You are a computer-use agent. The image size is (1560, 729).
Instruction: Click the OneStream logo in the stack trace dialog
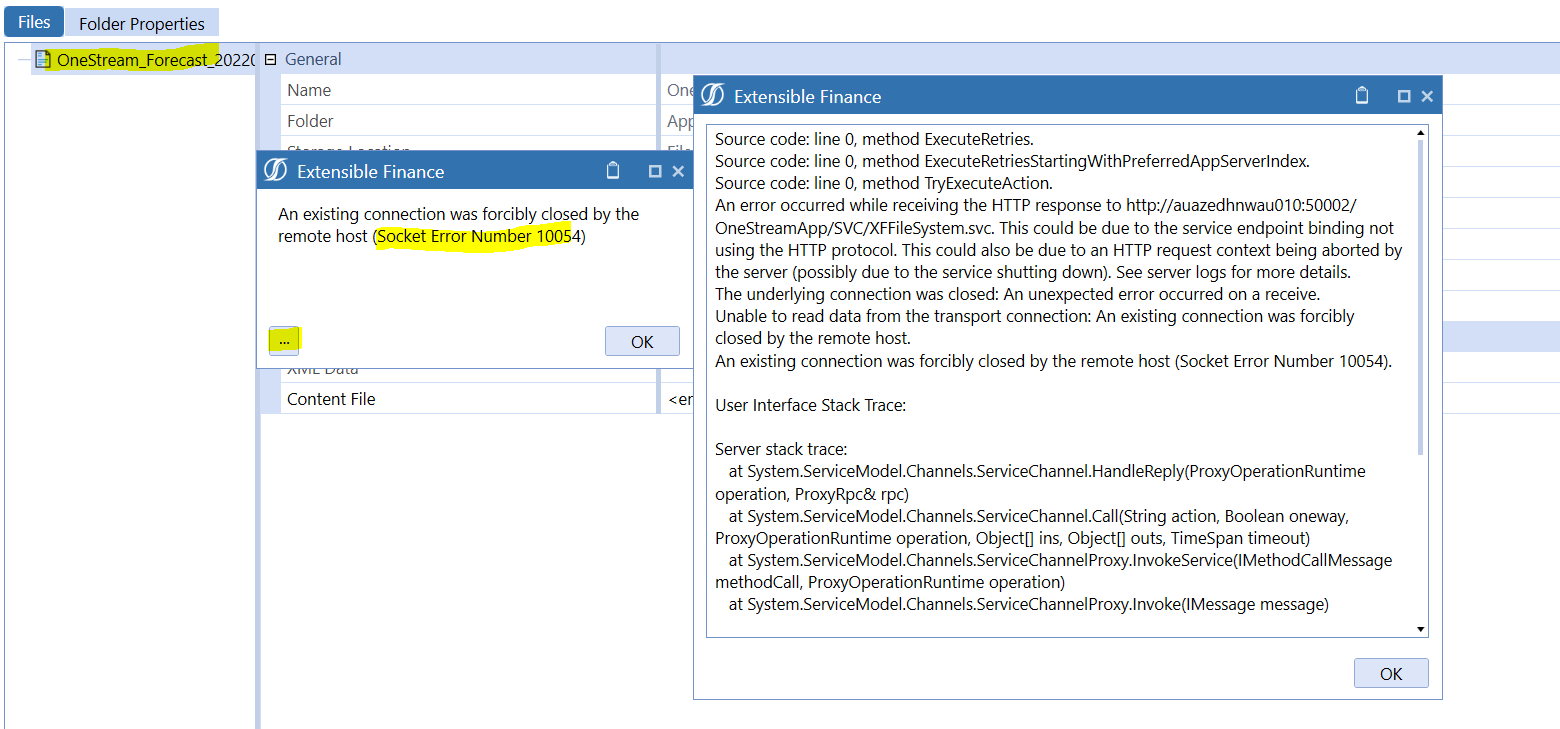pos(712,96)
